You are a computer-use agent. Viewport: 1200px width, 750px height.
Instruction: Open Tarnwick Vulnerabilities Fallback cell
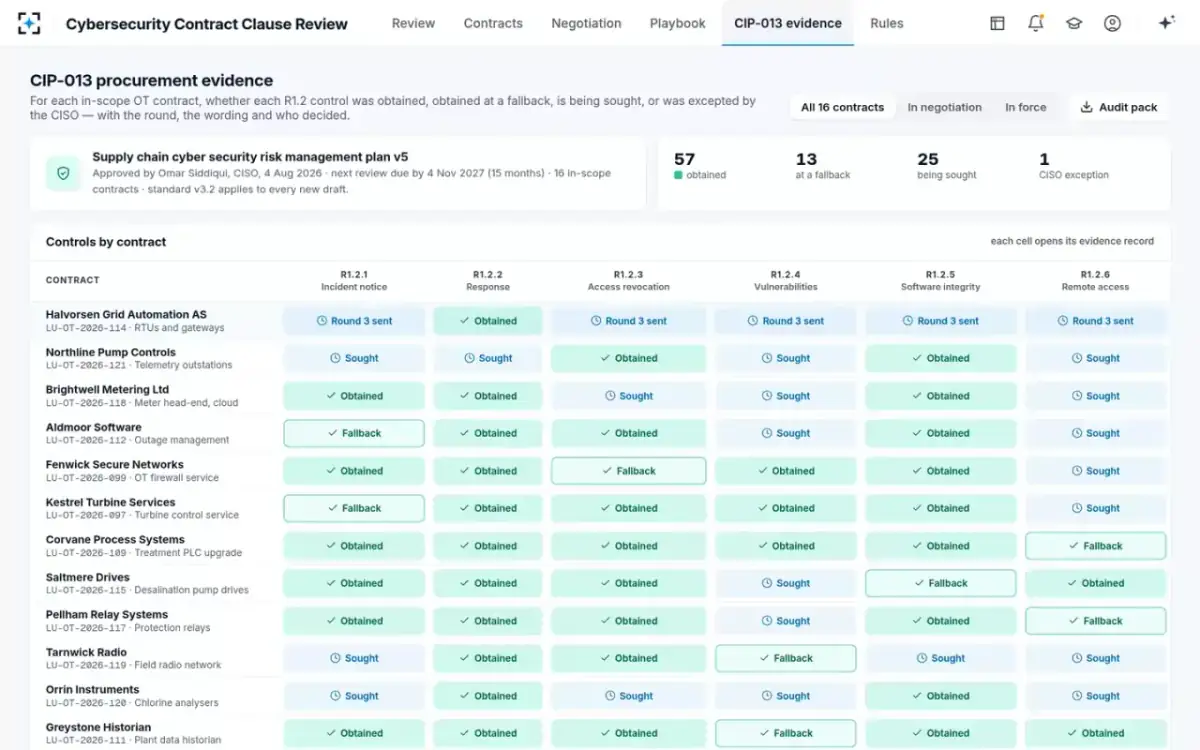786,658
